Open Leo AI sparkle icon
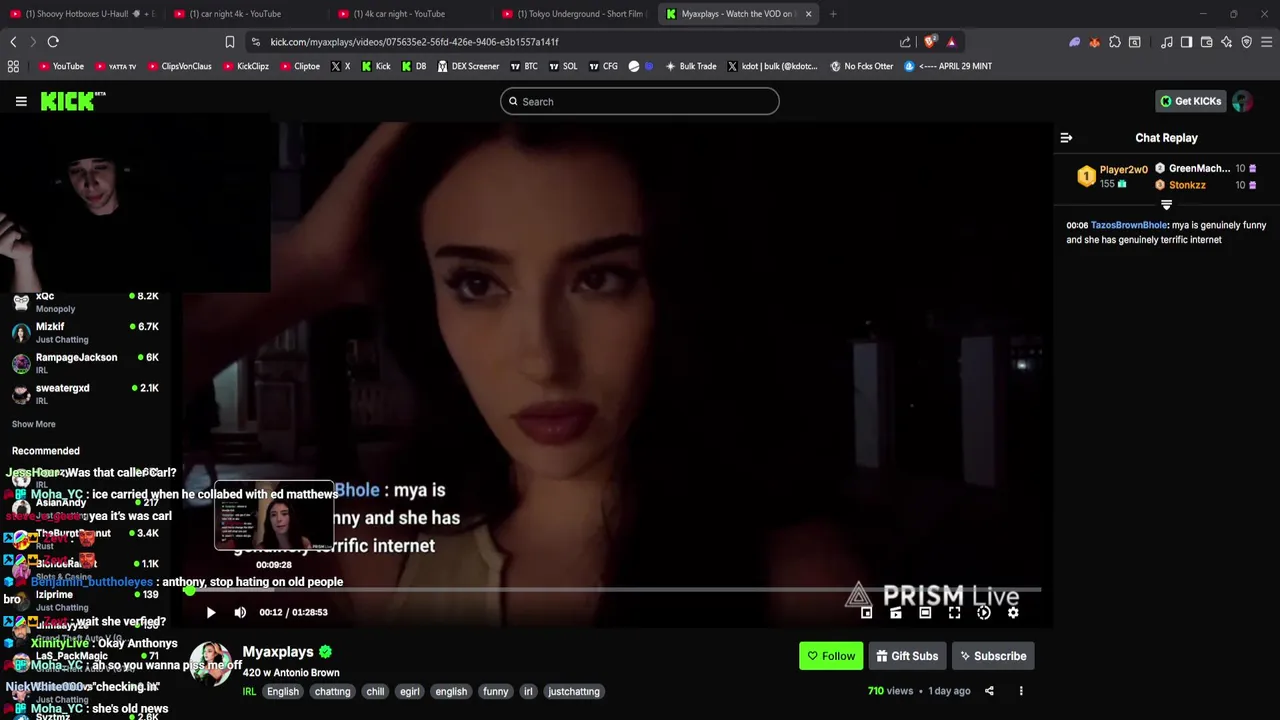Screen dimensions: 1280x720 click(1226, 42)
